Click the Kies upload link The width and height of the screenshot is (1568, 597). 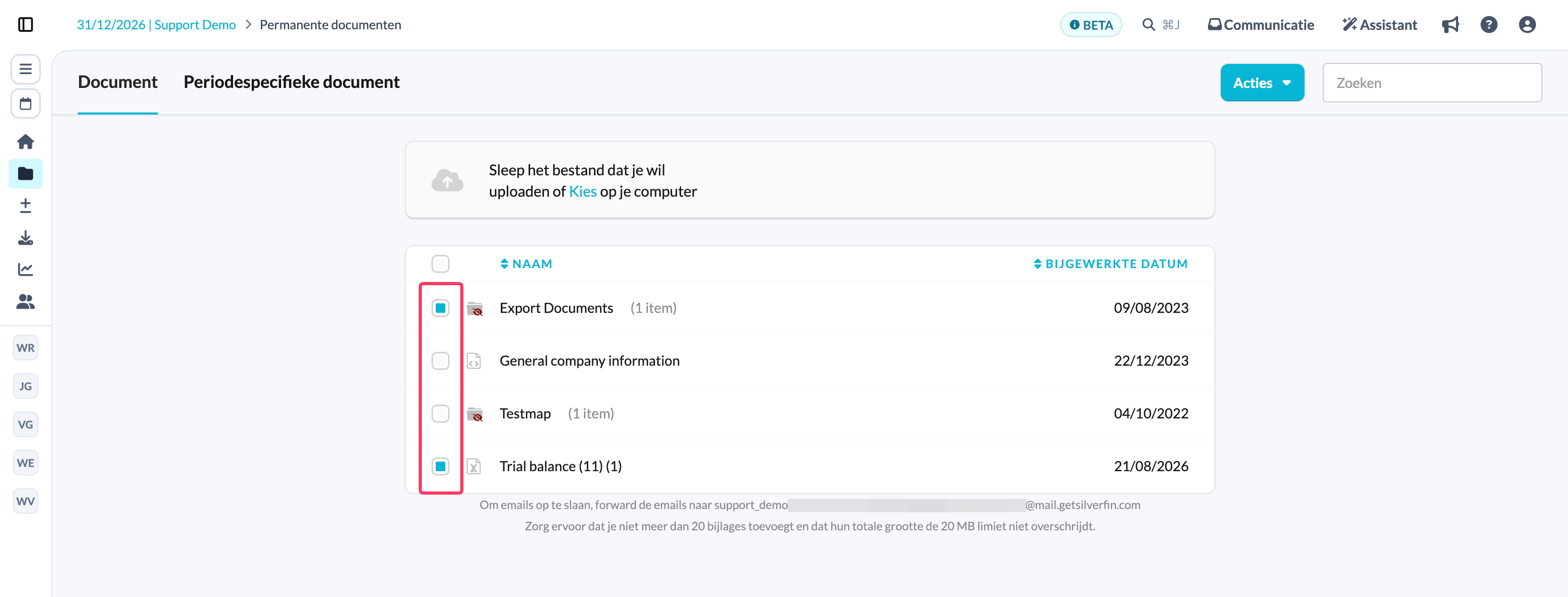582,192
